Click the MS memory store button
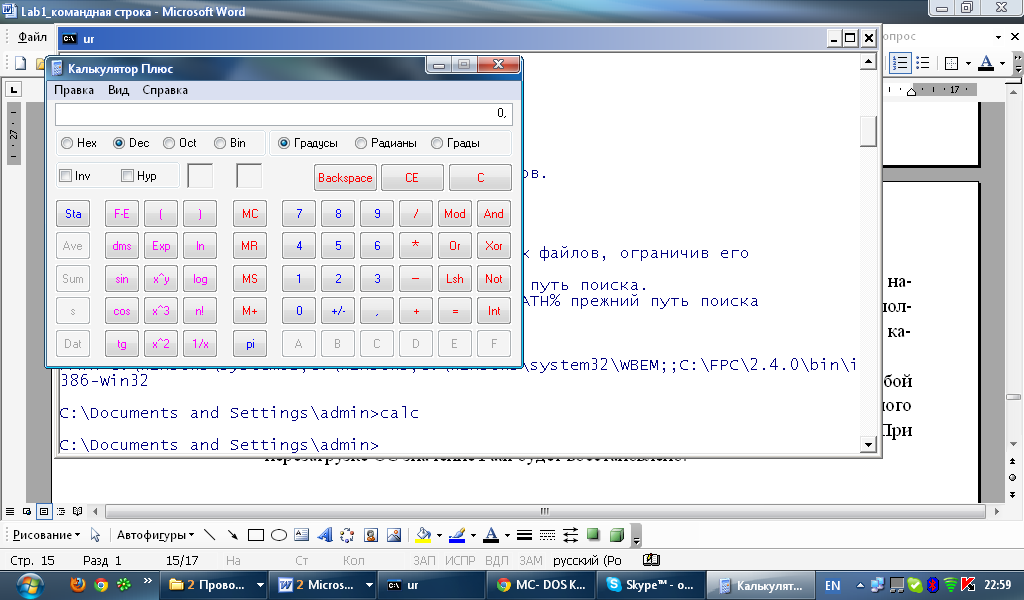Viewport: 1024px width, 600px height. click(250, 279)
